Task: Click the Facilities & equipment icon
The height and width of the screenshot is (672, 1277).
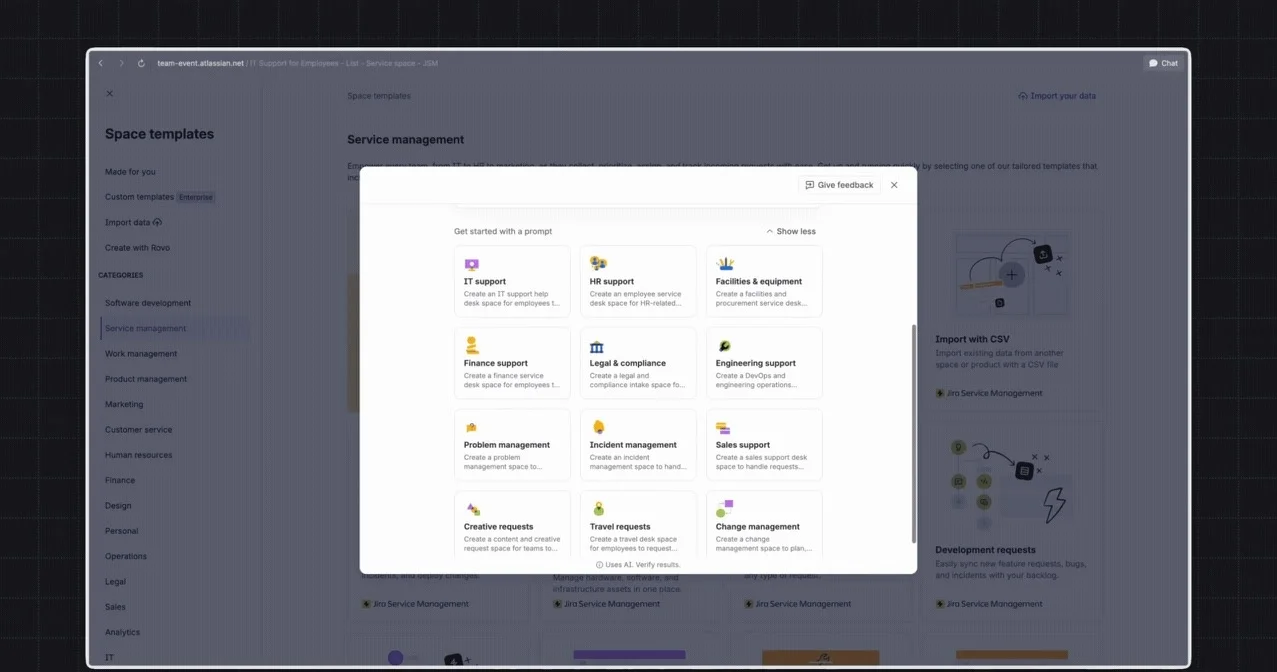Action: [x=726, y=263]
